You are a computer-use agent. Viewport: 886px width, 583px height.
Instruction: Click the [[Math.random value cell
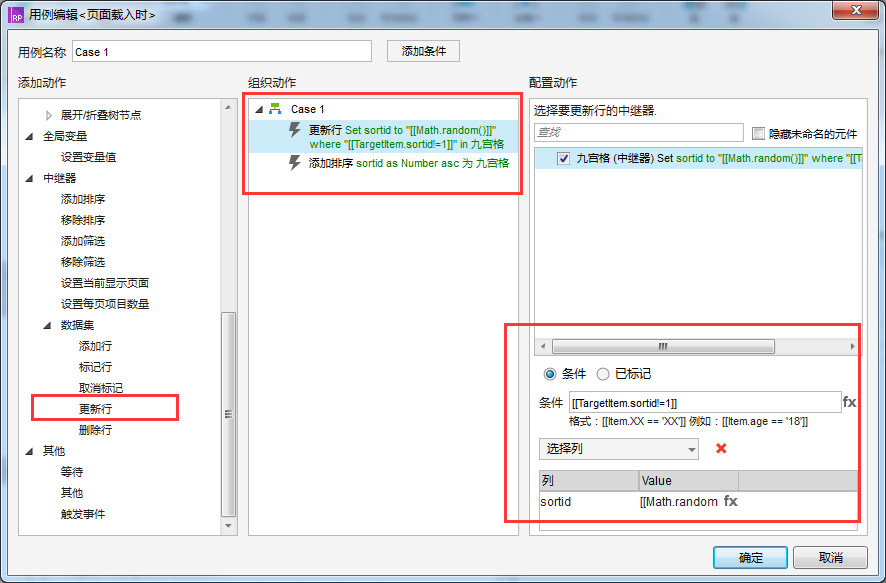[x=679, y=502]
